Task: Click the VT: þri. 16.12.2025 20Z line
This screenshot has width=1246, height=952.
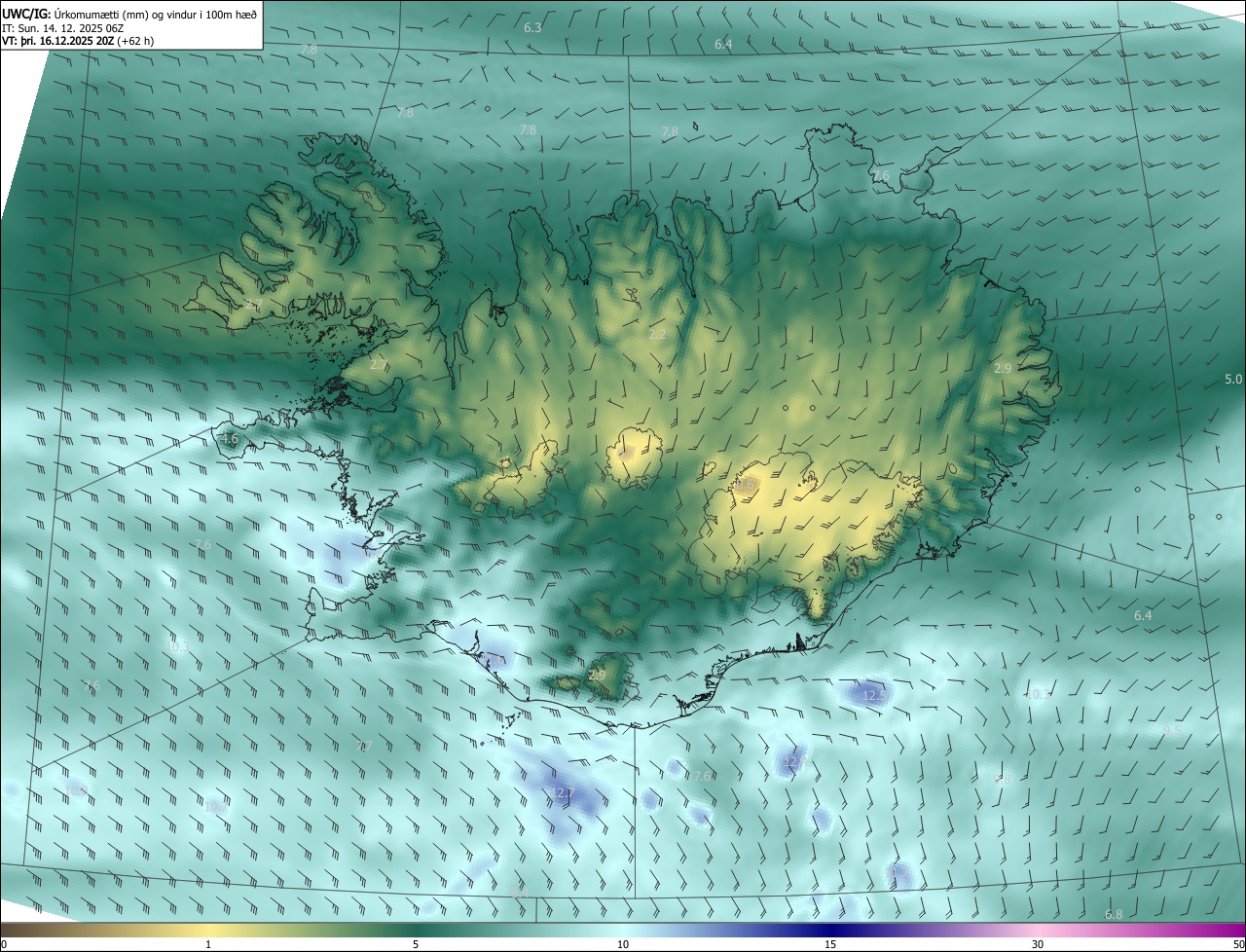Action: (x=78, y=41)
